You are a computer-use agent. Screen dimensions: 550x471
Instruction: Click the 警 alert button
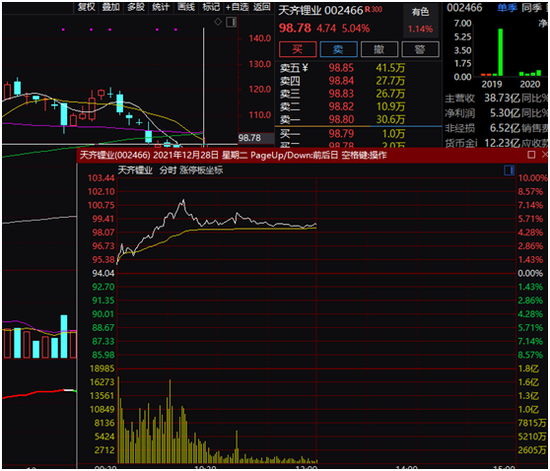point(420,49)
